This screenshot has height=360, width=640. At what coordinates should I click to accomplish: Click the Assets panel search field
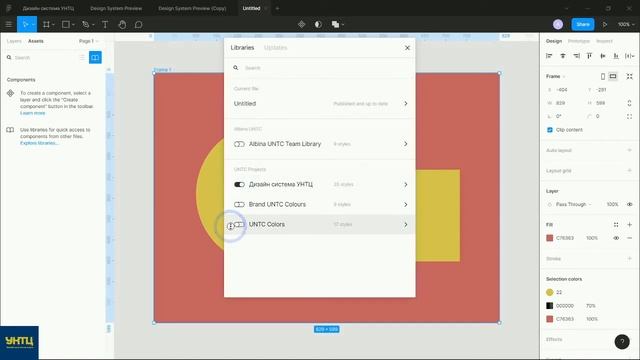click(x=41, y=58)
